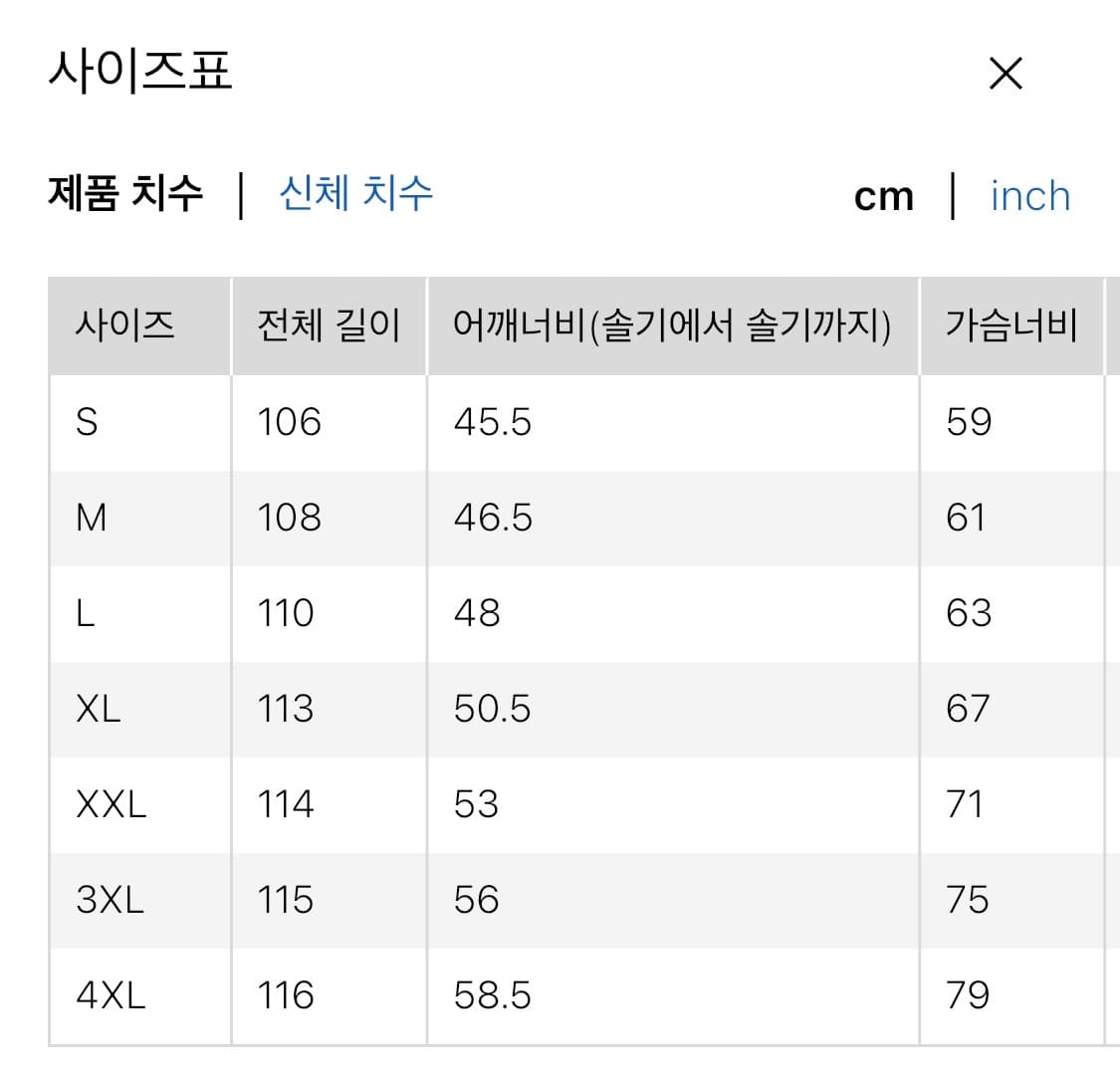Select the 제품 치수 product measurements tab

tap(123, 196)
